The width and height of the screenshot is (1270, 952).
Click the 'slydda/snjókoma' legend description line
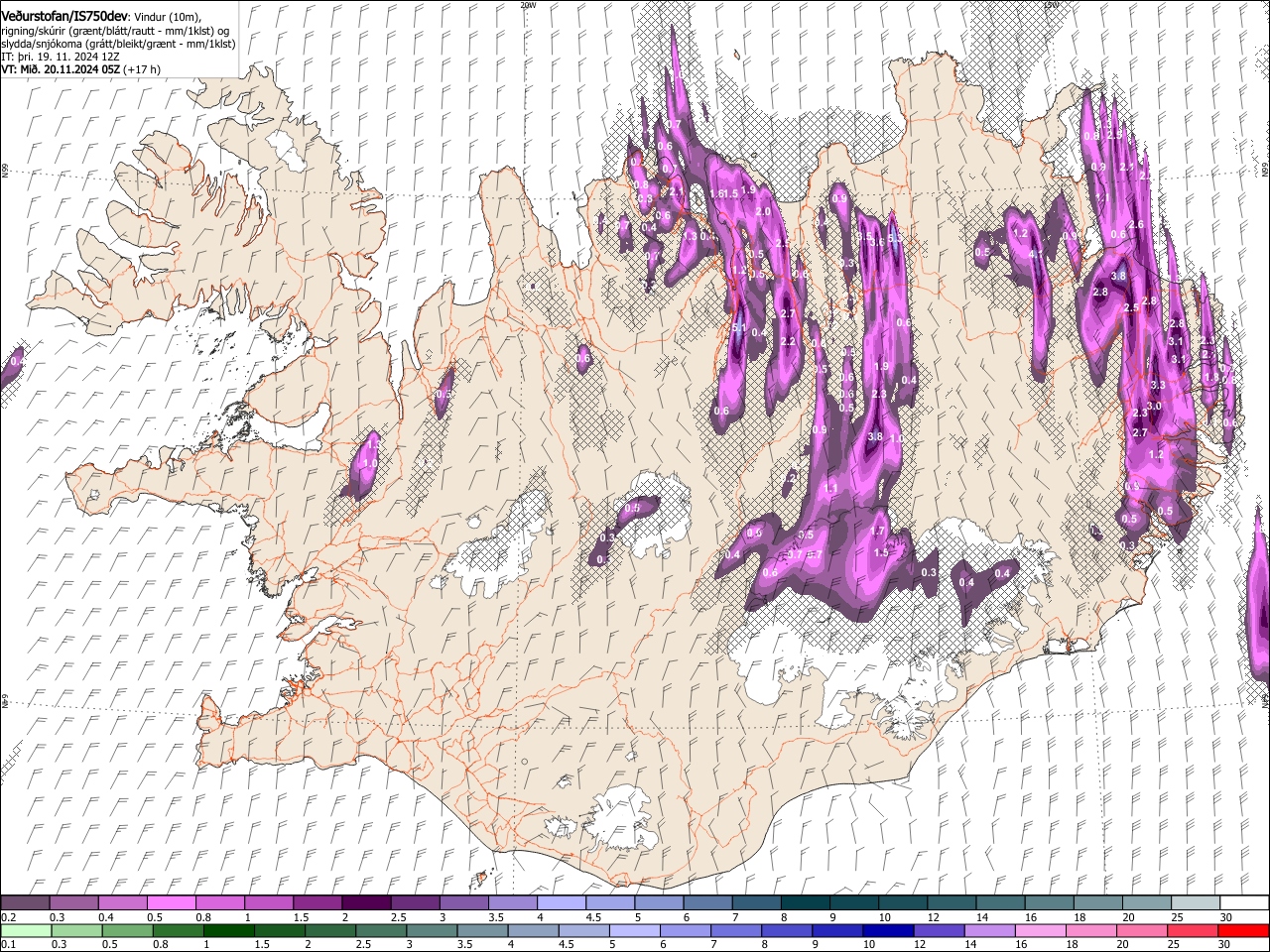(x=118, y=44)
